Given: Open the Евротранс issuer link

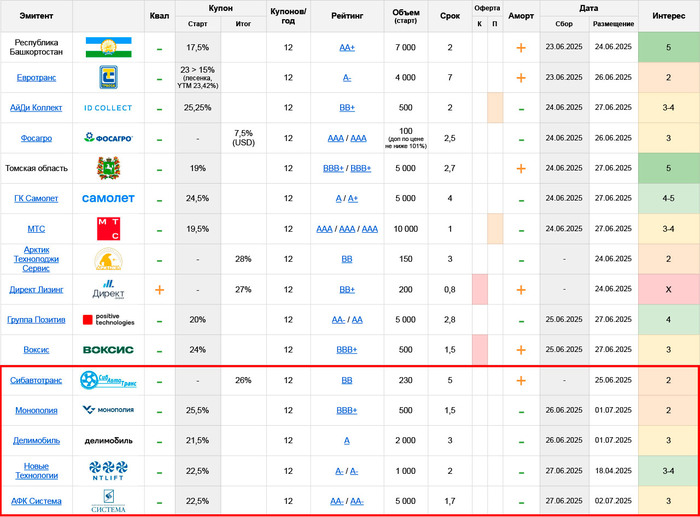Looking at the screenshot, I should tap(36, 78).
